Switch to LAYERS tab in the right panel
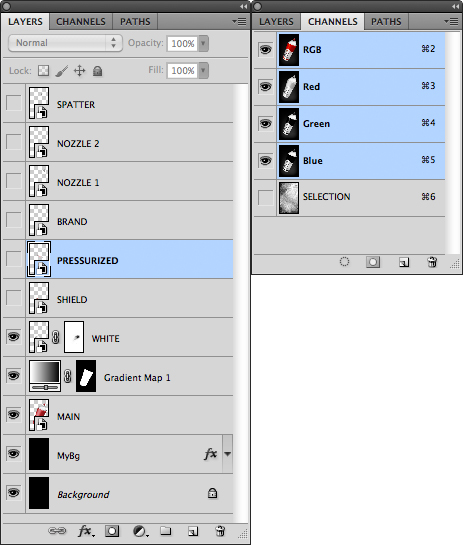Viewport: 463px width, 545px height. 276,22
